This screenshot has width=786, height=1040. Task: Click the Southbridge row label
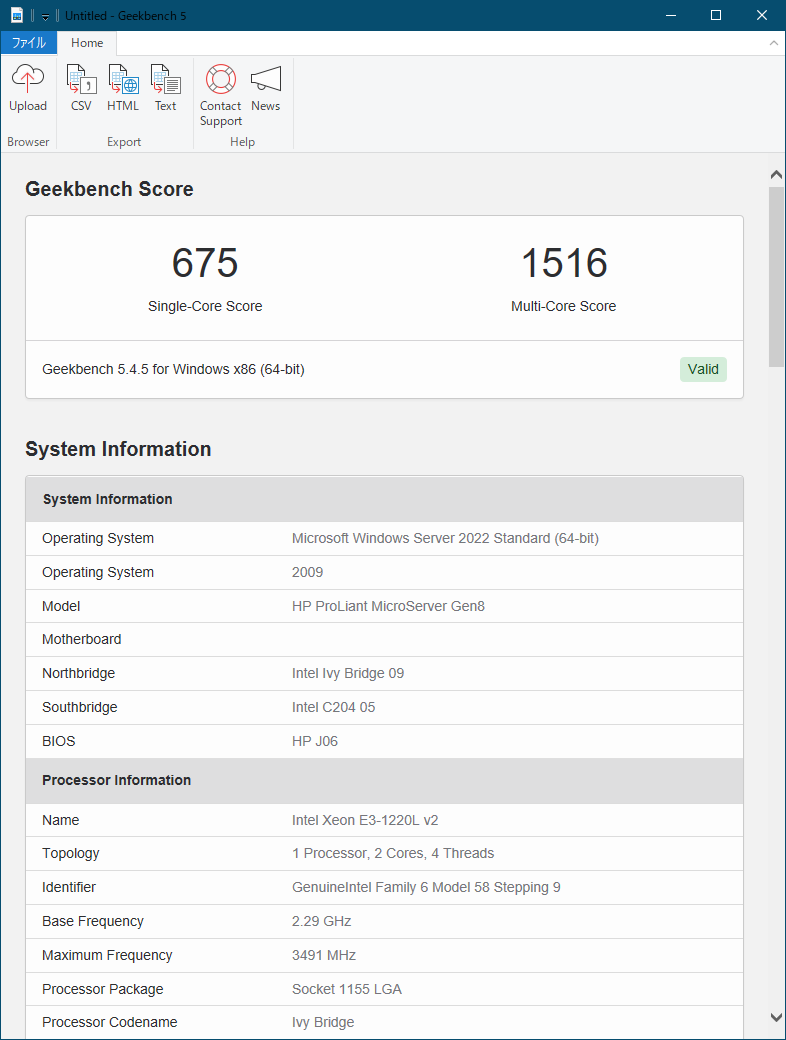[80, 707]
